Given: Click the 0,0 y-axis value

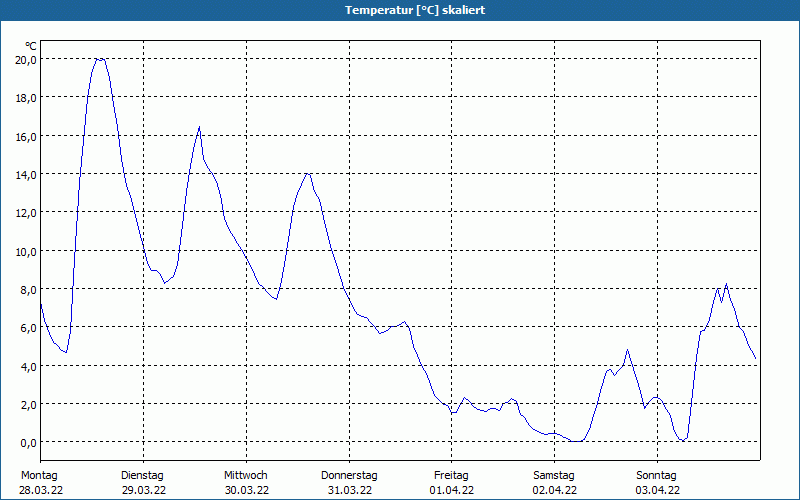Looking at the screenshot, I should [27, 442].
